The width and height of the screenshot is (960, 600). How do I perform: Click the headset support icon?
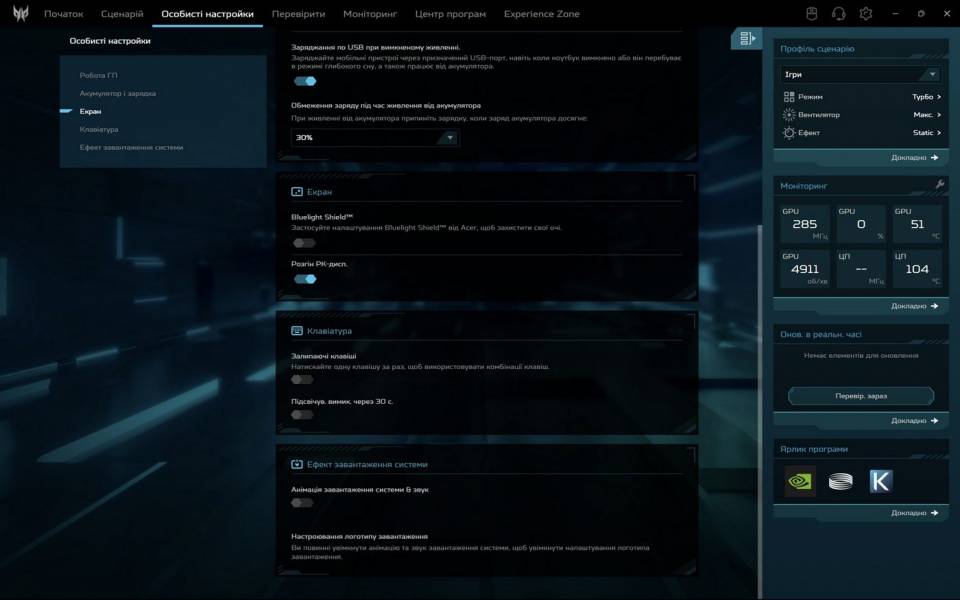pyautogui.click(x=839, y=14)
